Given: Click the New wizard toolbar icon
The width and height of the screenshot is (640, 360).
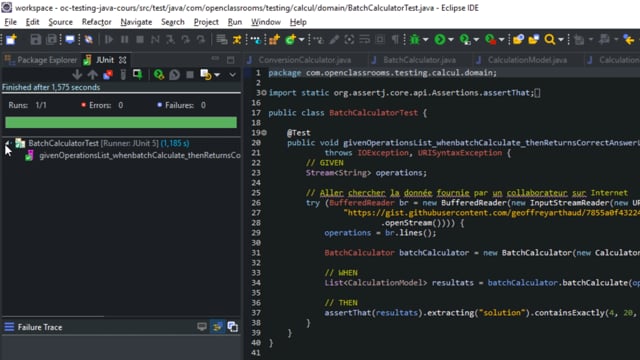Looking at the screenshot, I should coord(11,40).
